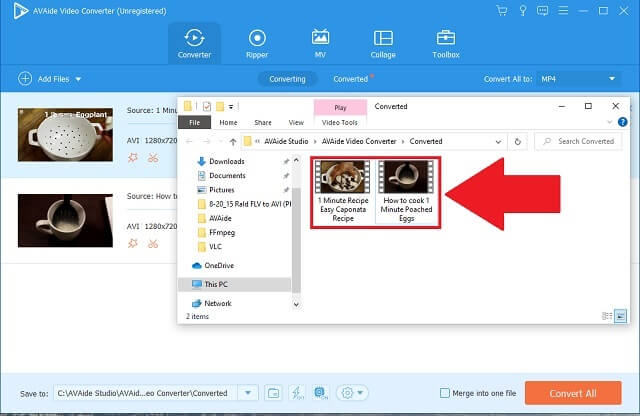Image resolution: width=640 pixels, height=416 pixels.
Task: Expand the Convert All to MP4 dropdown
Action: (x=613, y=78)
